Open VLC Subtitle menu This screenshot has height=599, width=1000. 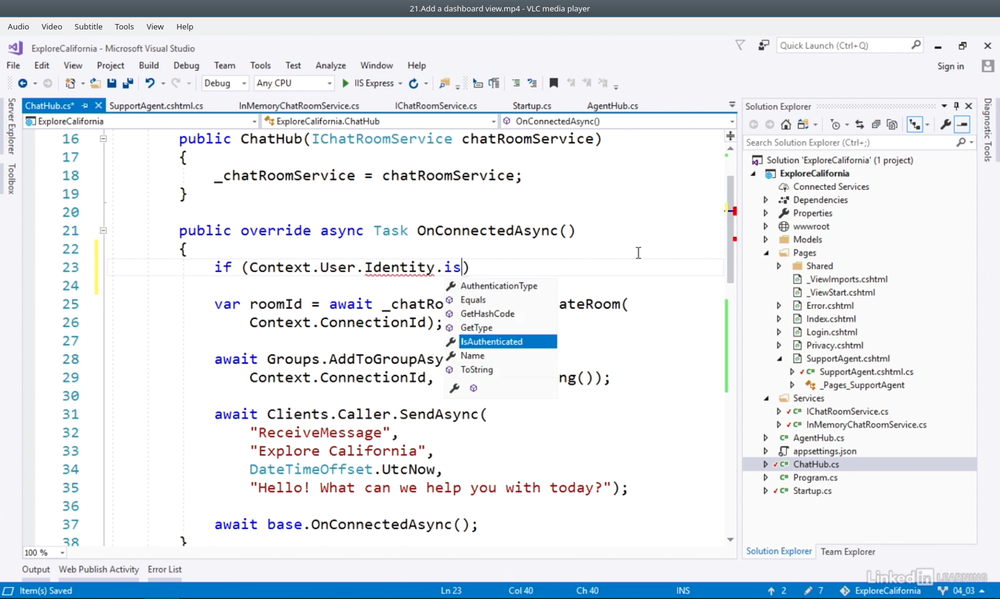click(x=88, y=27)
